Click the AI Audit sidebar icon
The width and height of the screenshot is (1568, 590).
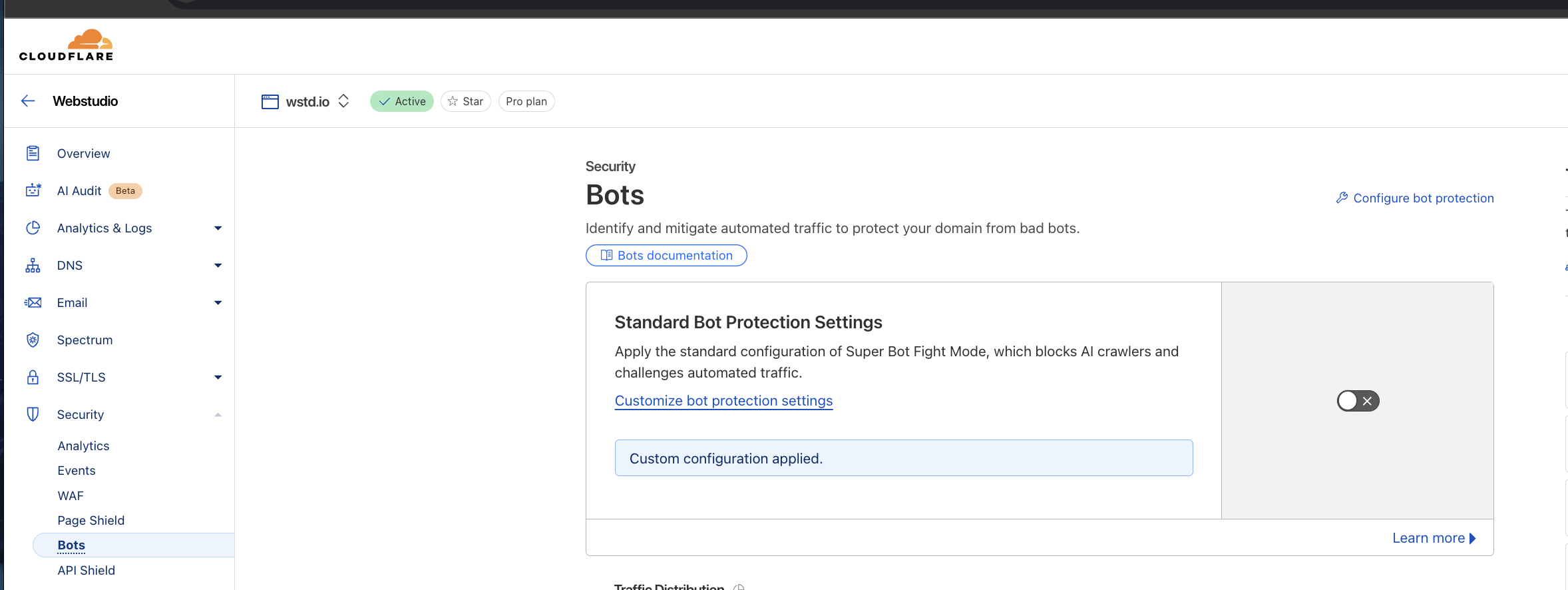(33, 191)
